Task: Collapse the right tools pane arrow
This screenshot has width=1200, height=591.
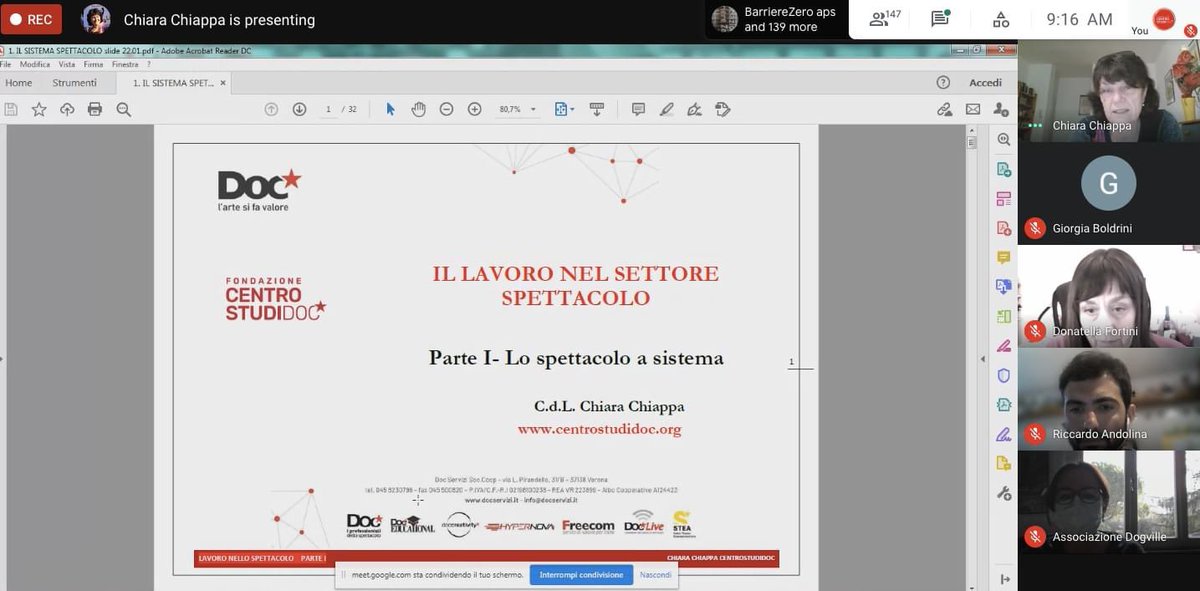Action: (x=983, y=359)
